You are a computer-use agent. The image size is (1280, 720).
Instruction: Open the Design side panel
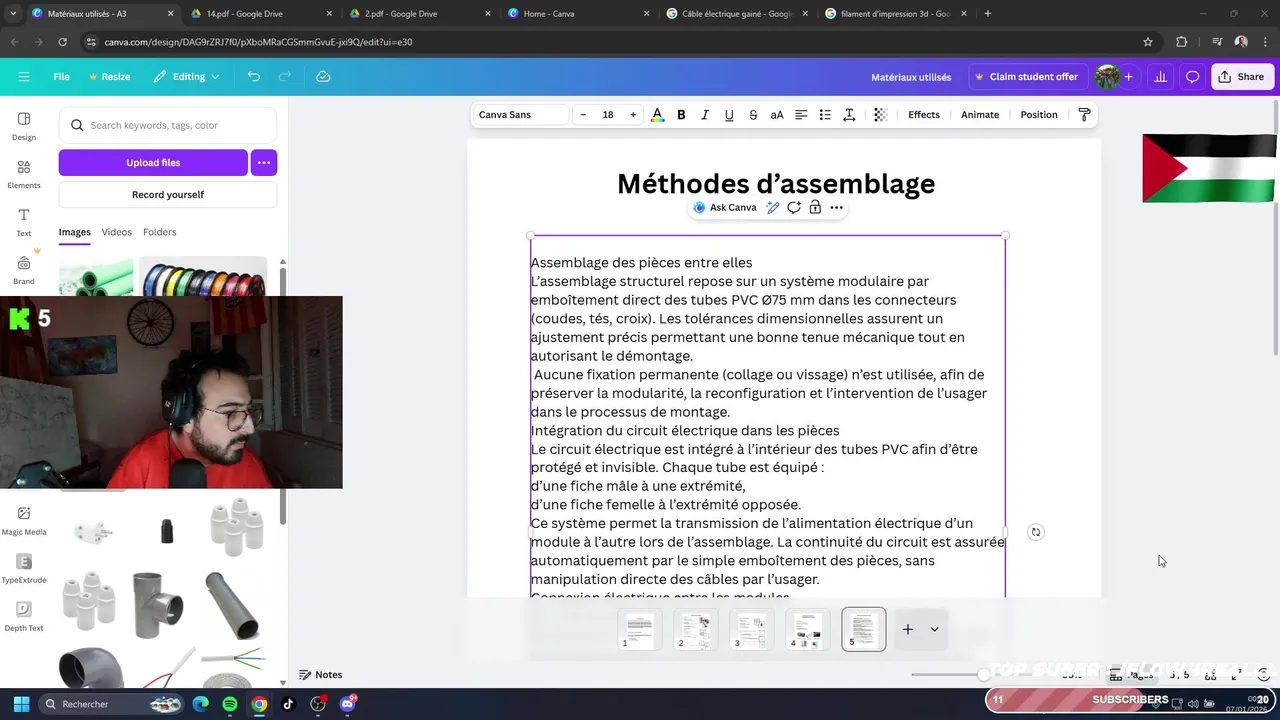click(24, 126)
